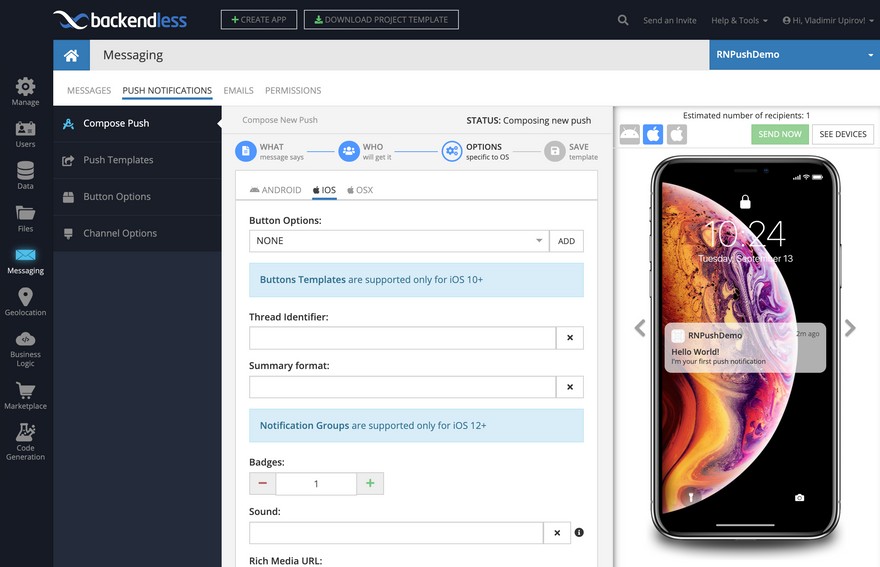This screenshot has width=880, height=567.
Task: Click the Sound field info icon
Action: click(579, 533)
